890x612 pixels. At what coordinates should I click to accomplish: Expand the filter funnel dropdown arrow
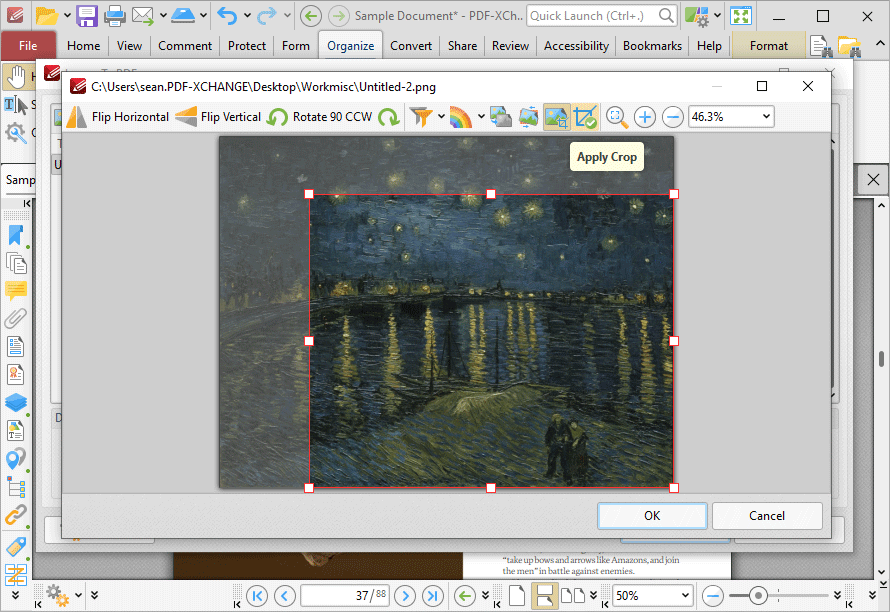pyautogui.click(x=441, y=117)
